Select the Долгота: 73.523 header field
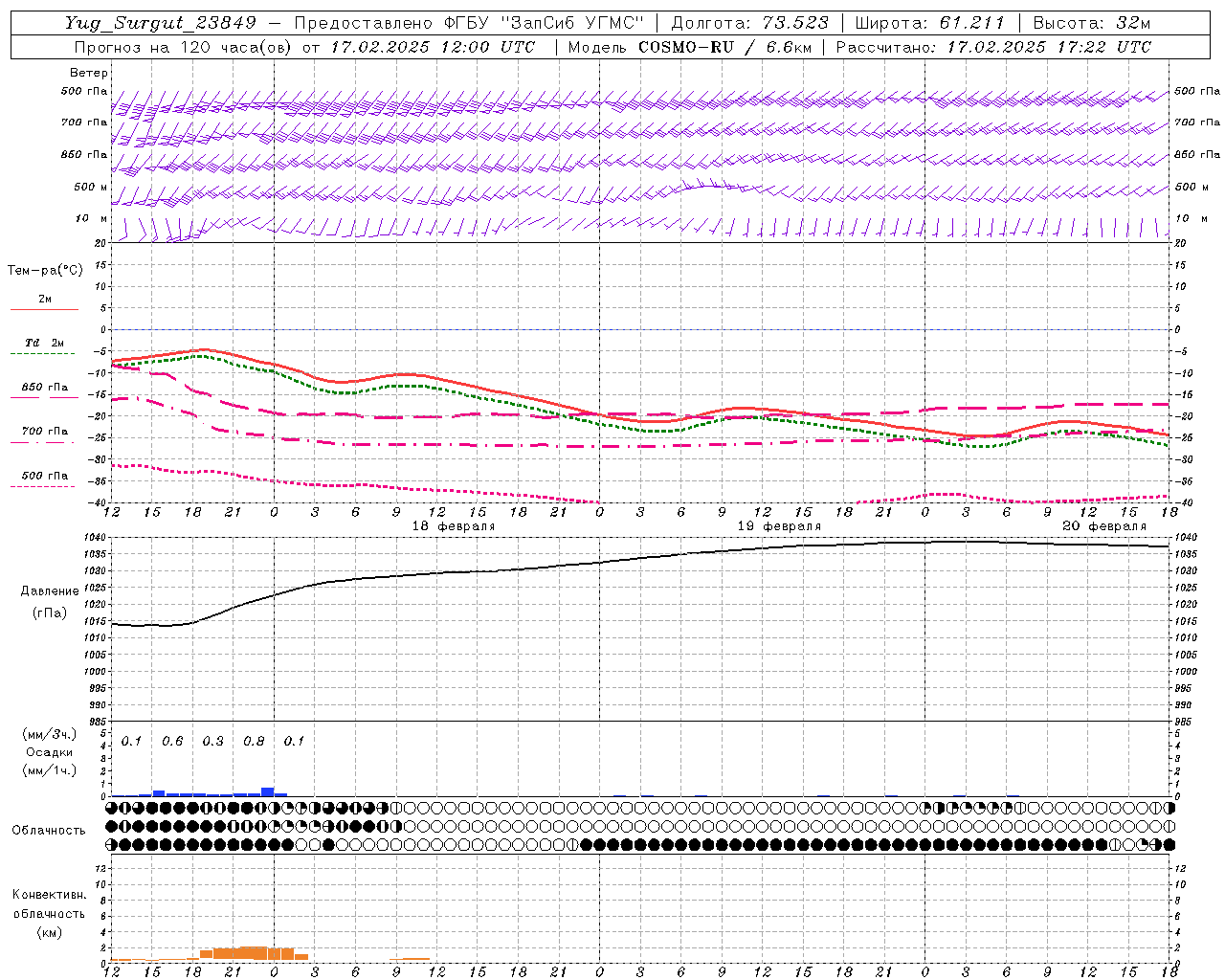Viewport: 1225px width, 980px height. pyautogui.click(x=749, y=23)
